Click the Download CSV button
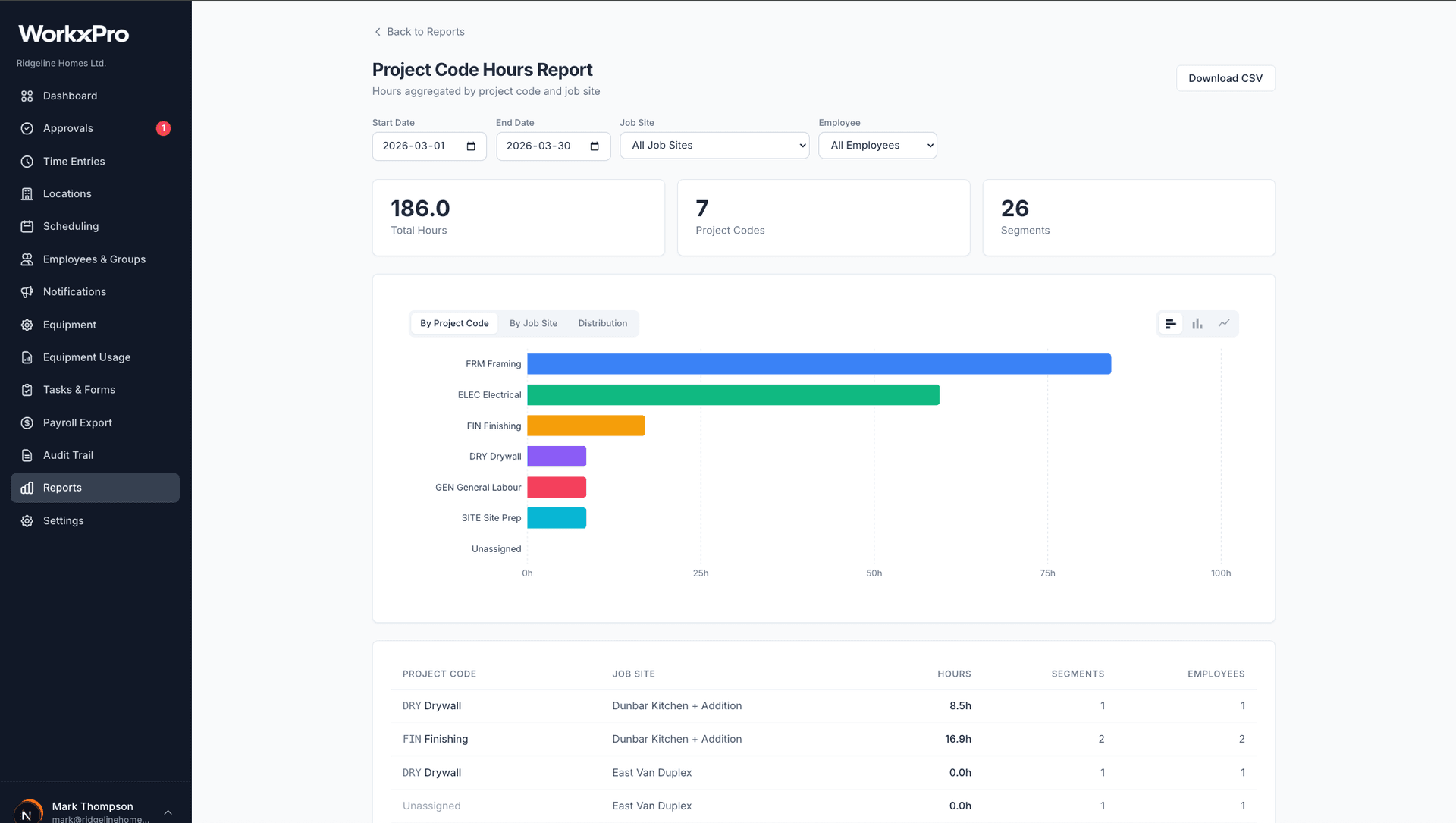The image size is (1456, 823). [x=1225, y=78]
